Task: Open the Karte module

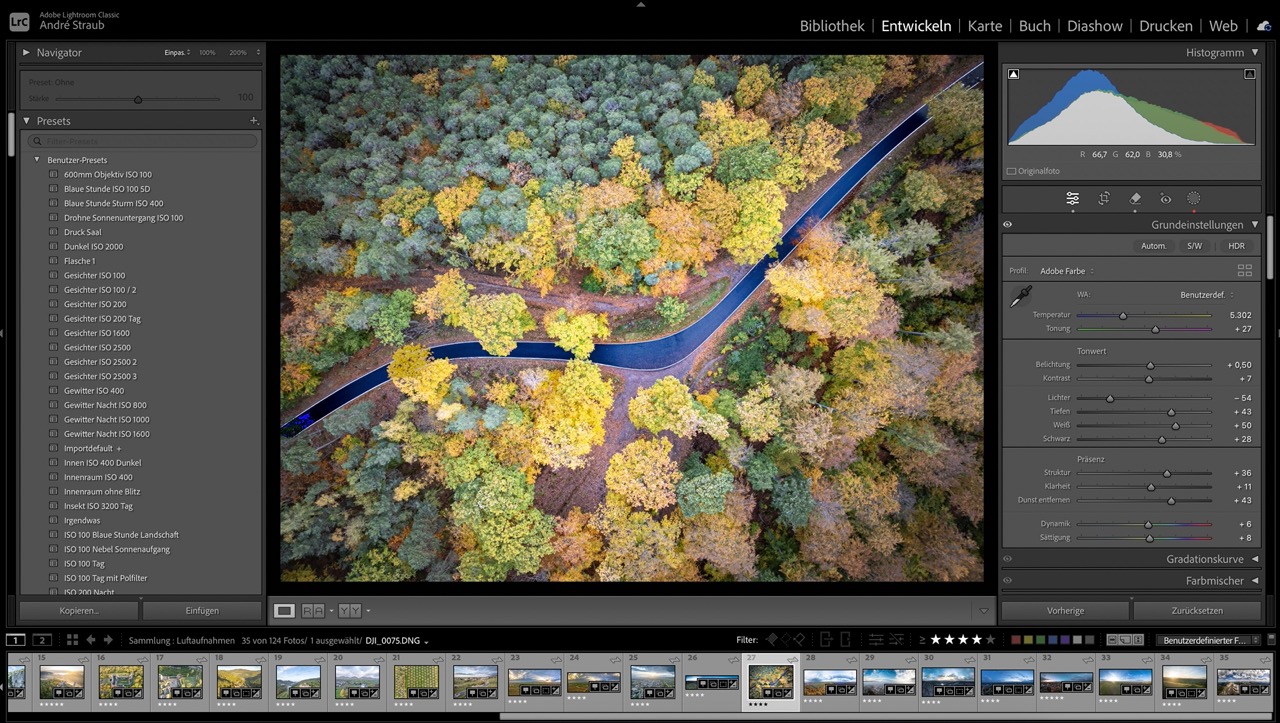Action: [984, 26]
